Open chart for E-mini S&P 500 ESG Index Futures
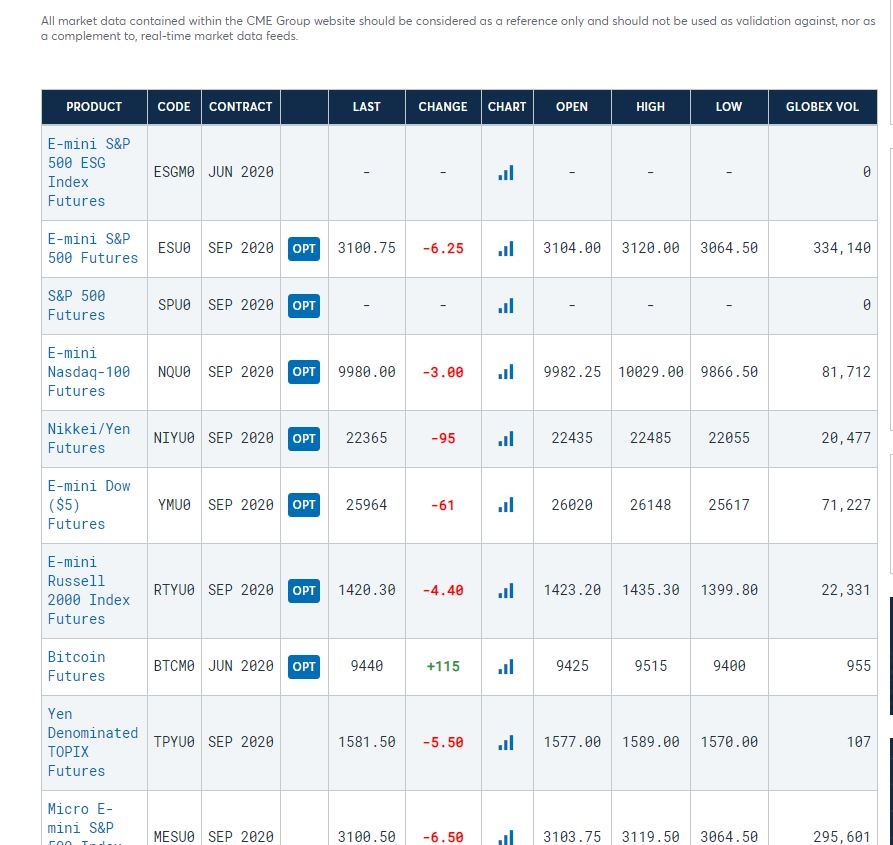This screenshot has height=845, width=893. point(506,173)
